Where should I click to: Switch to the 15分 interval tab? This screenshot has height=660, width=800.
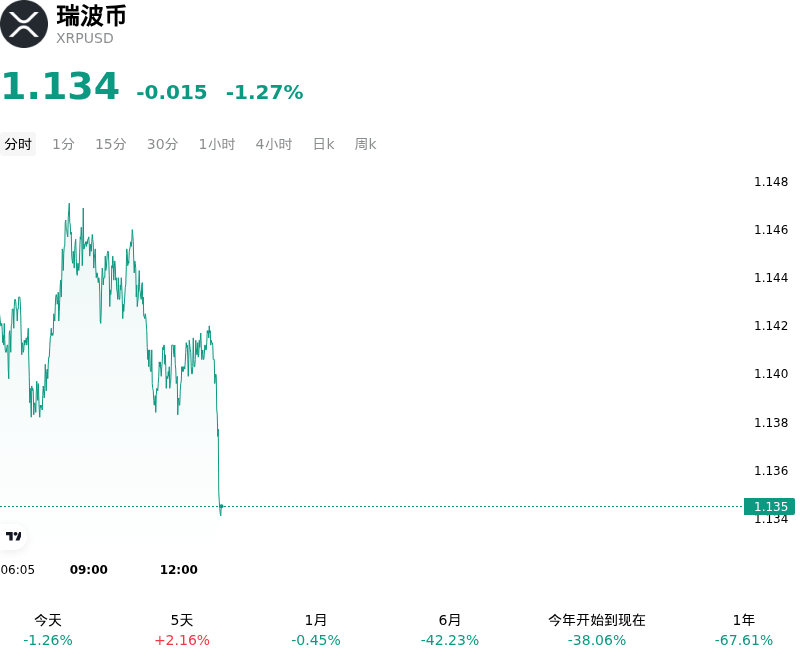pos(111,144)
